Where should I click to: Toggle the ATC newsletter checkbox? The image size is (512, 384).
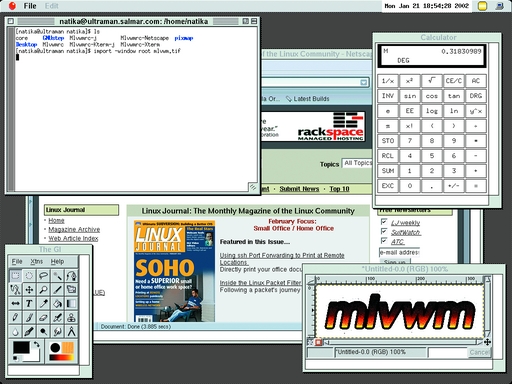click(x=384, y=240)
